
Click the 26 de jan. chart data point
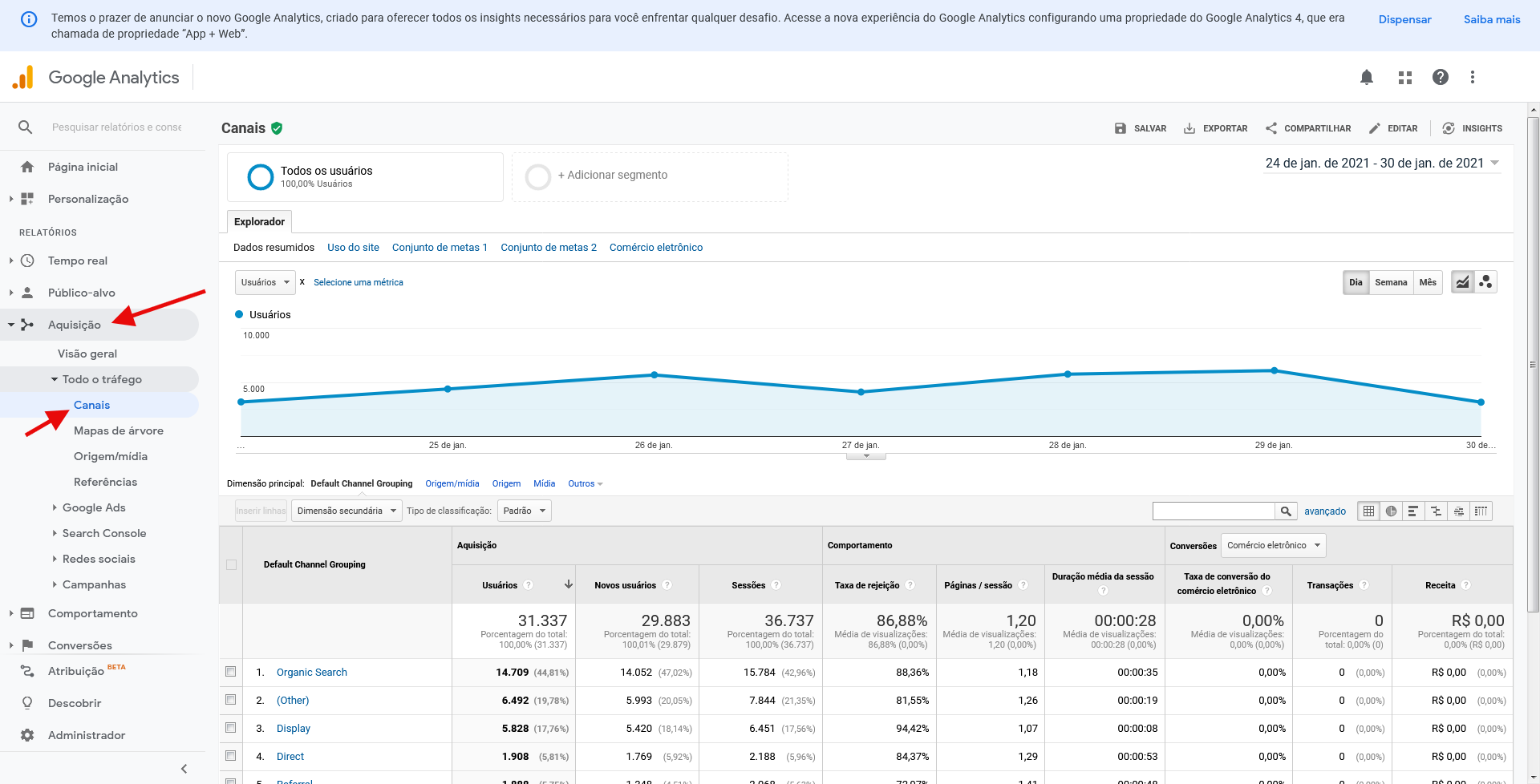coord(654,374)
